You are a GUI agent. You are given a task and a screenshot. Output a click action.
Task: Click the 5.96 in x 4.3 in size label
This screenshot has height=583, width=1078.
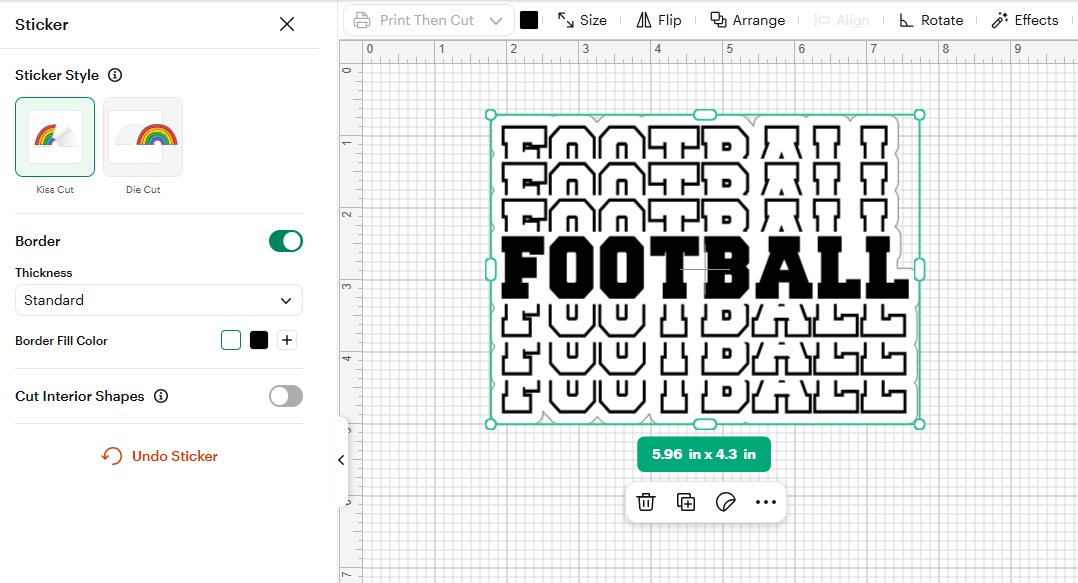click(x=704, y=454)
